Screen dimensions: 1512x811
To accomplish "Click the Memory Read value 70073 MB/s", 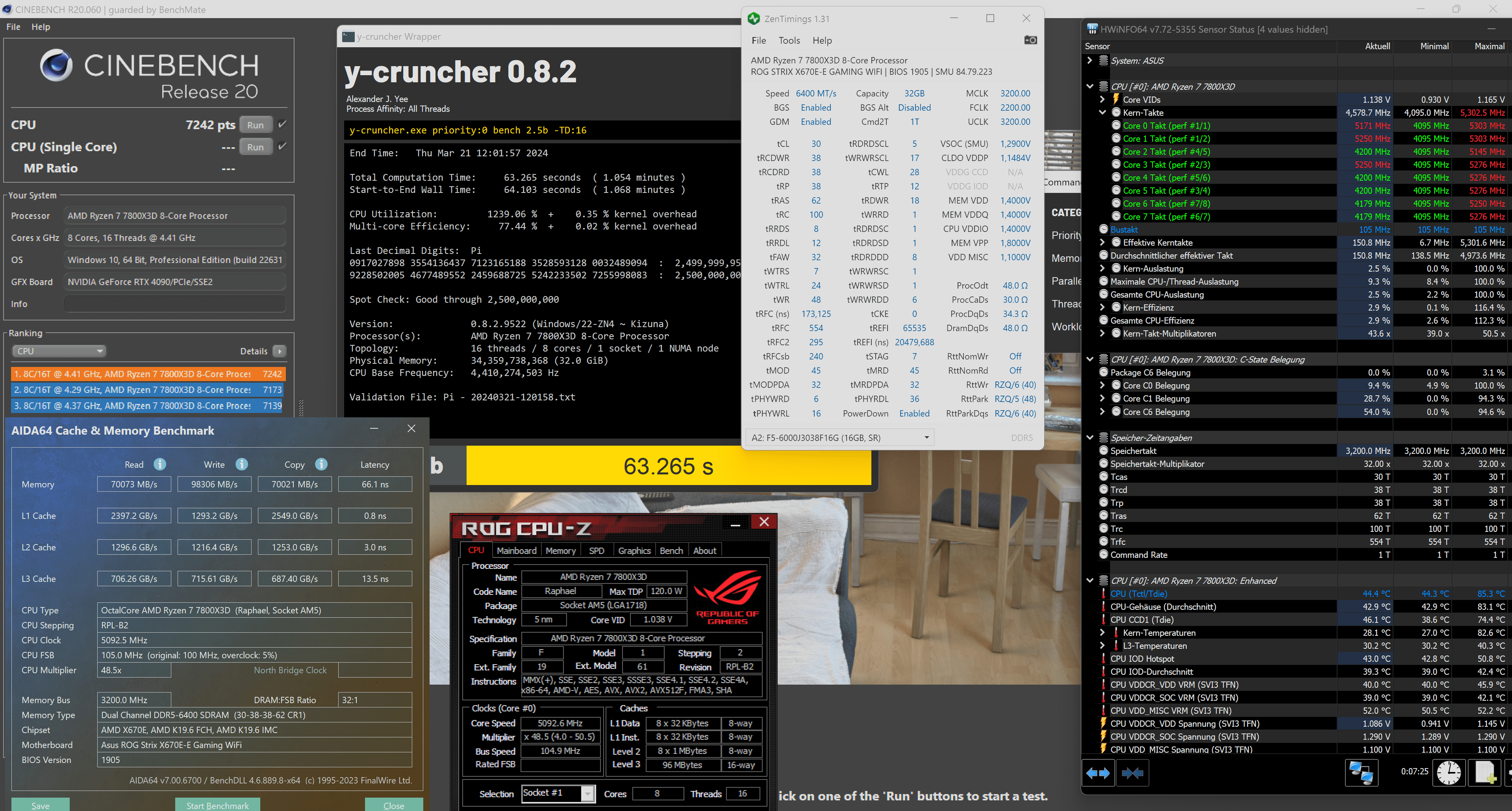I will pos(134,484).
